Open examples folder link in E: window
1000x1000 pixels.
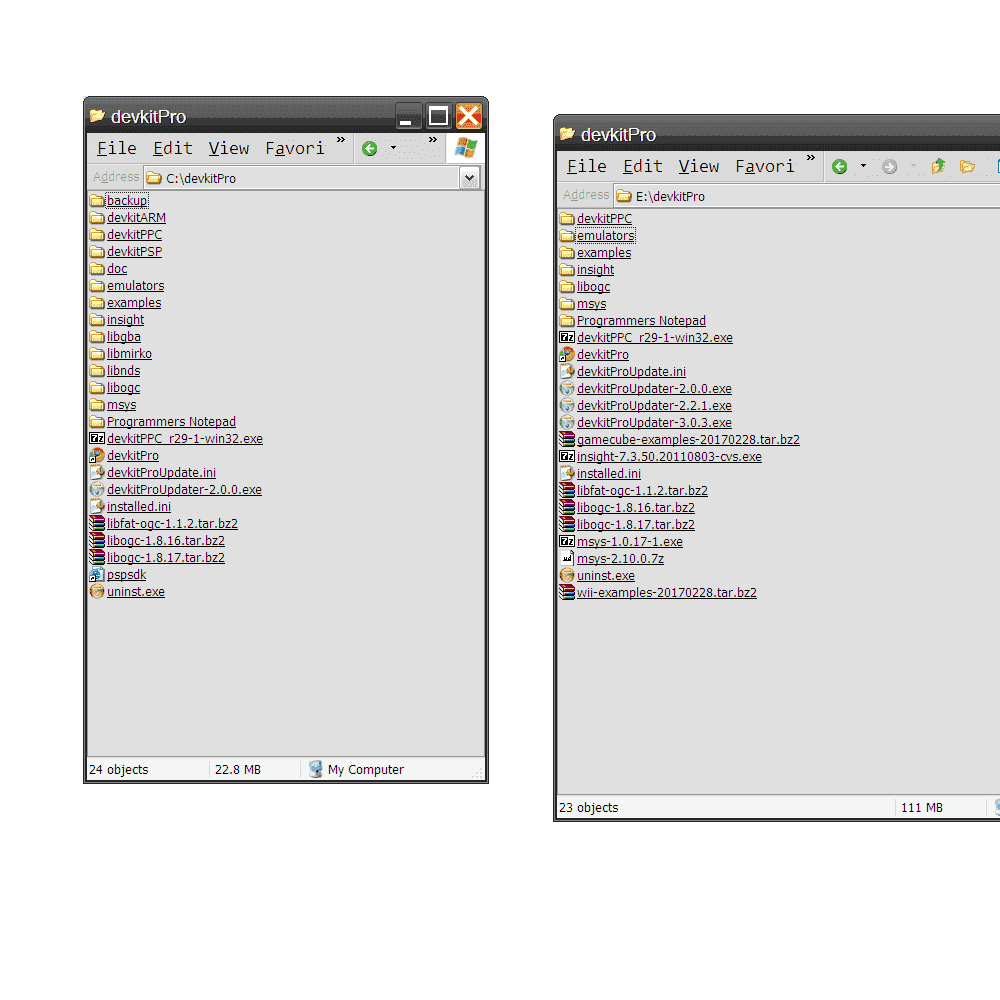coord(604,253)
